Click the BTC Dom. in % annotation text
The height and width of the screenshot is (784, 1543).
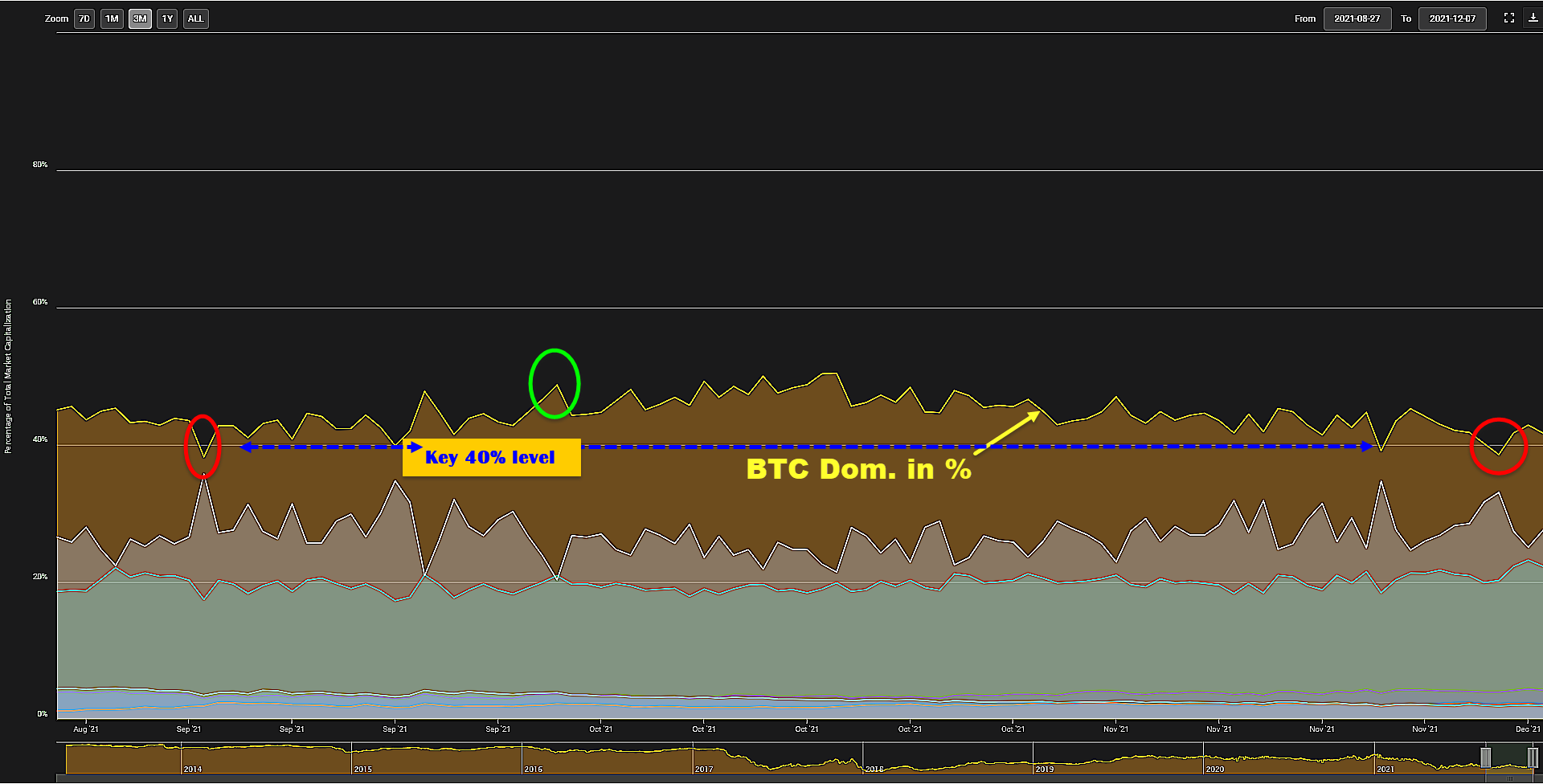point(858,469)
